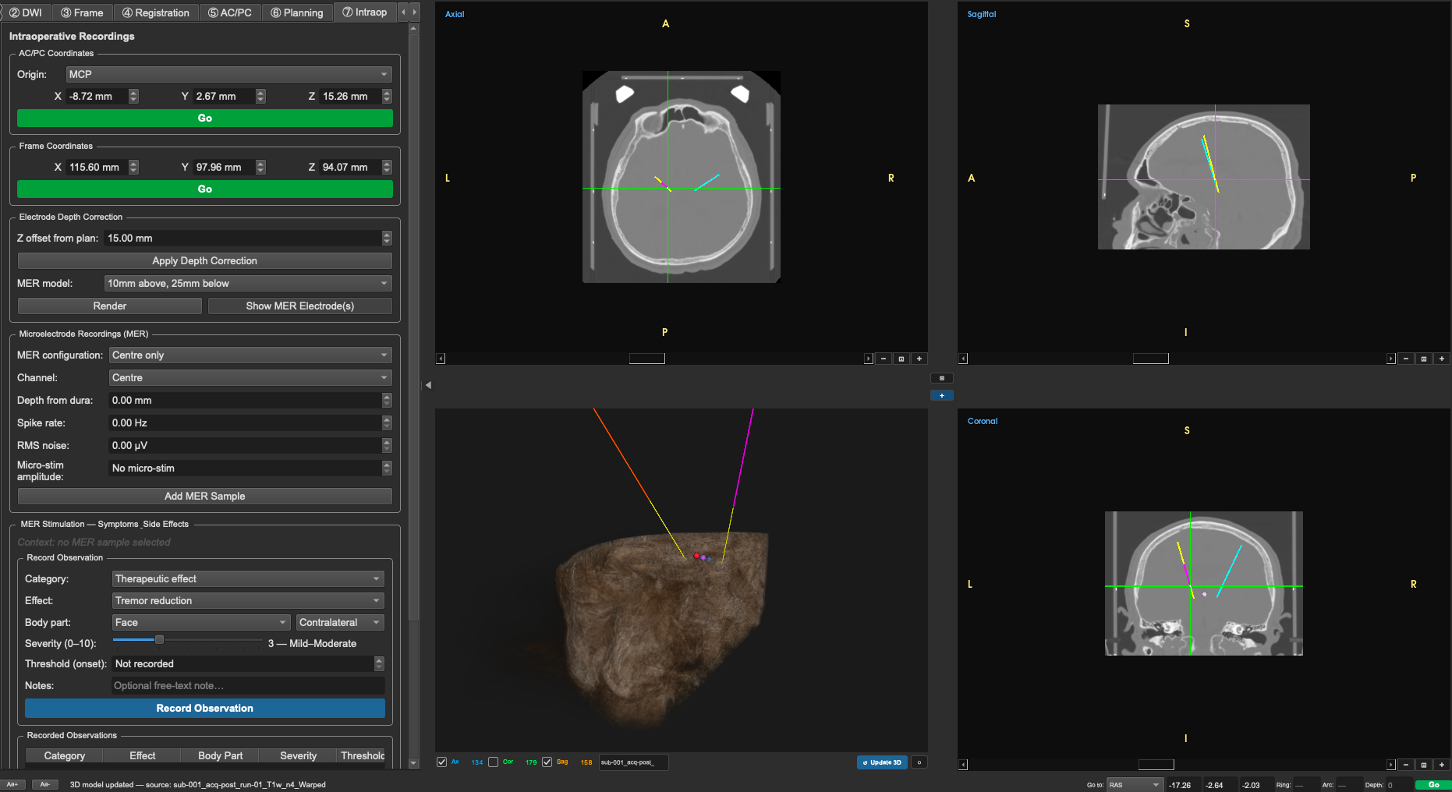Switch to the Frame tab
The width and height of the screenshot is (1452, 792).
[x=82, y=12]
